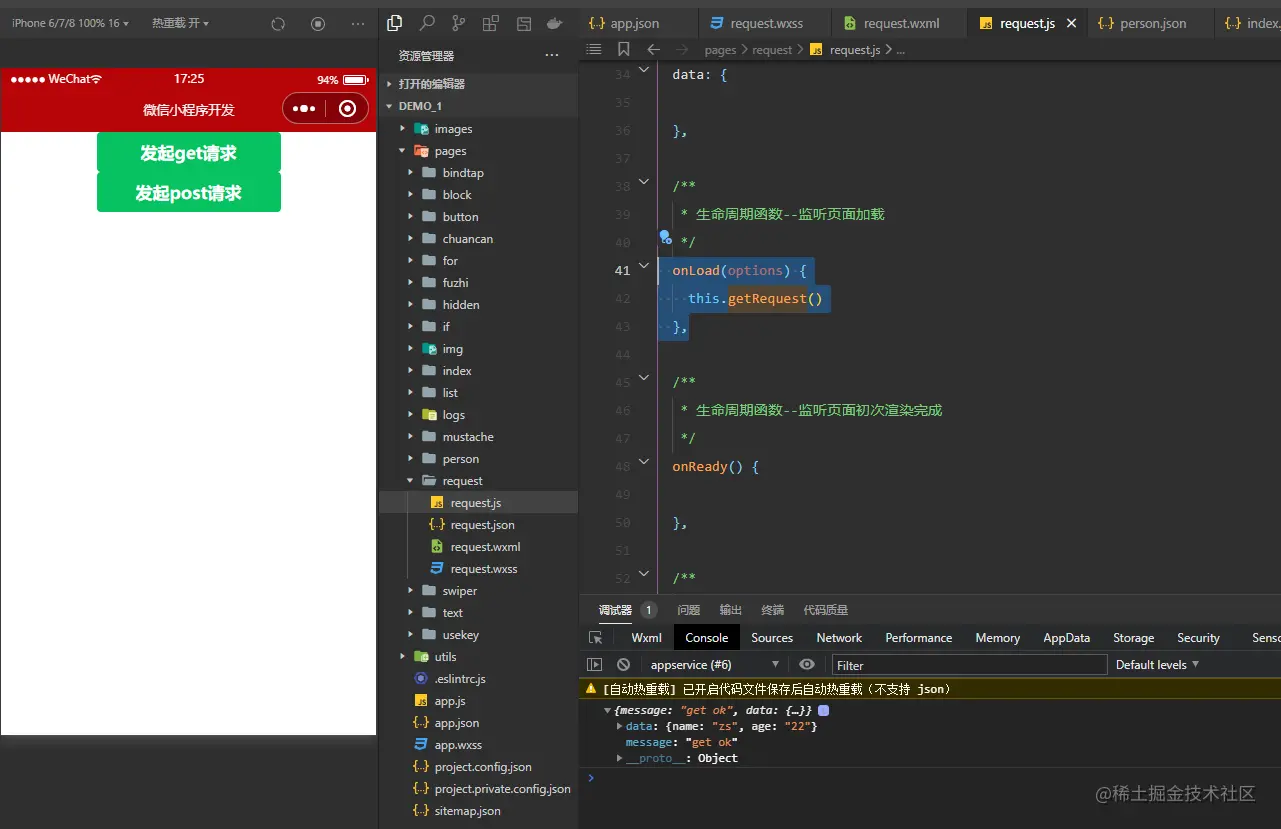Expand the 打开的编辑器 section

tap(478, 84)
